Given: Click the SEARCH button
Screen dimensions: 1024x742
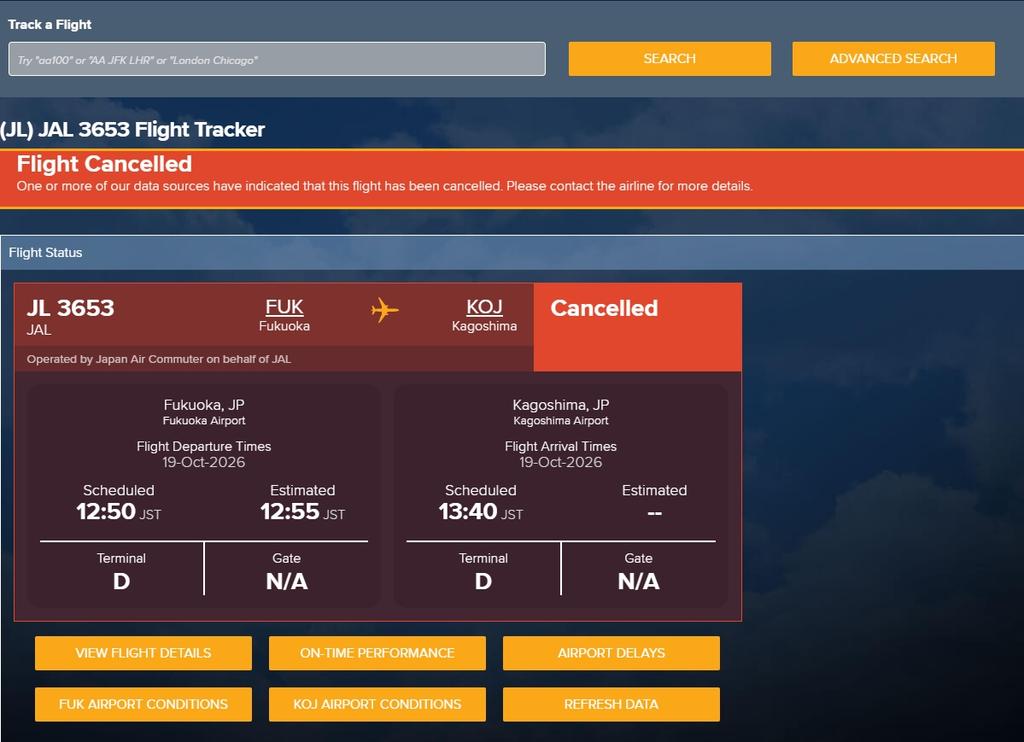Looking at the screenshot, I should click(669, 59).
